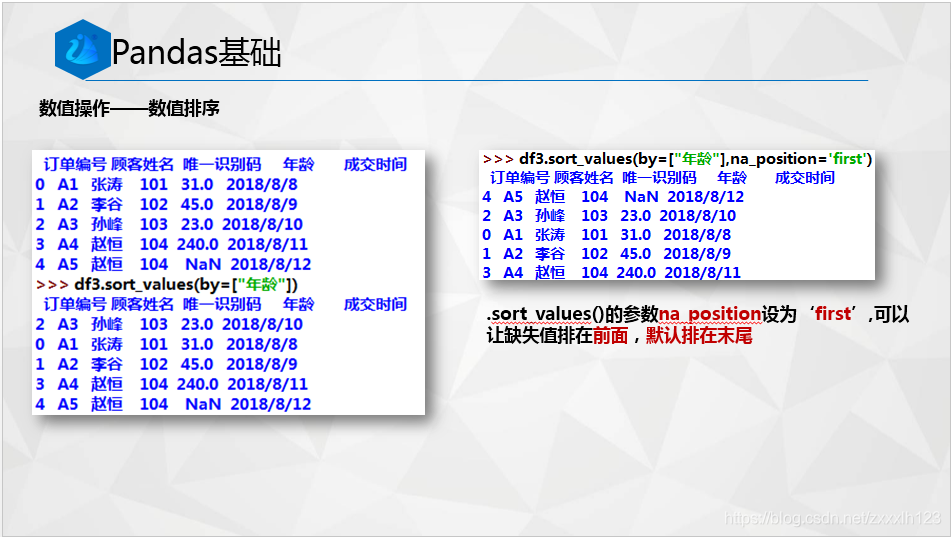The width and height of the screenshot is (951, 537).
Task: Click '孙峰' in the na_position='first' result table
Action: coord(549,215)
